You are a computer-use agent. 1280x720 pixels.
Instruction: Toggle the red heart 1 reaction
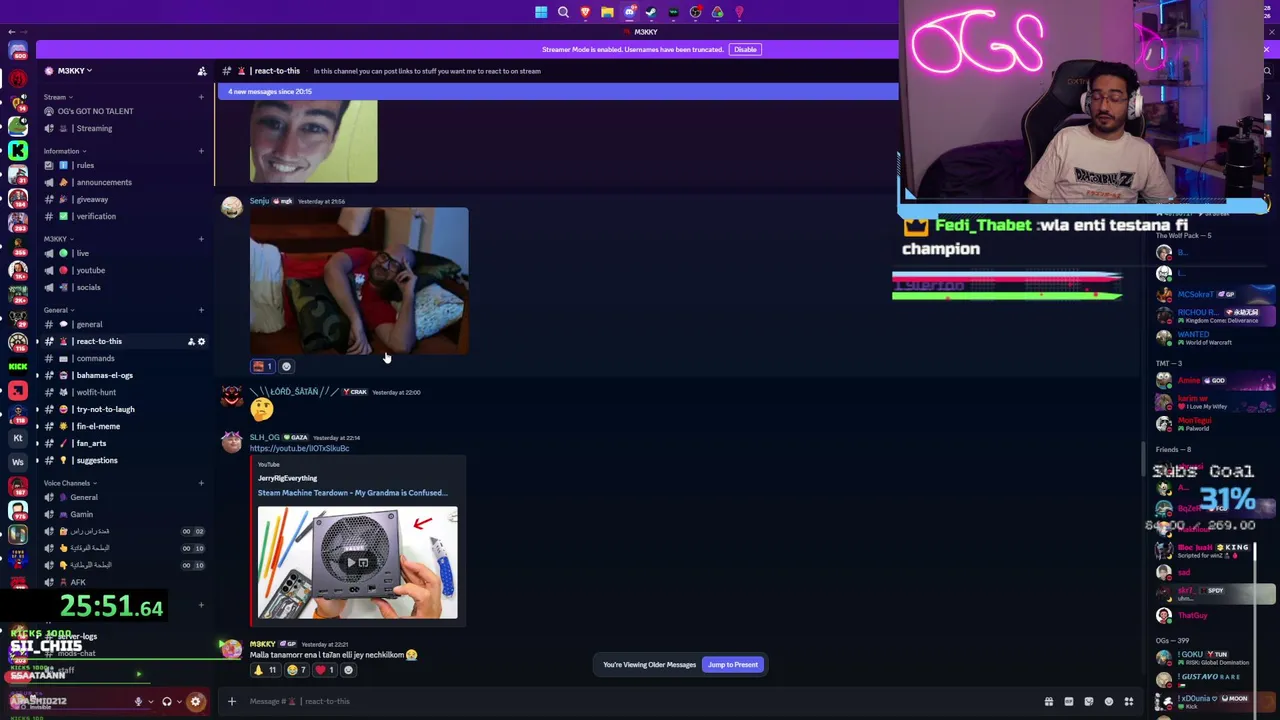pyautogui.click(x=324, y=670)
